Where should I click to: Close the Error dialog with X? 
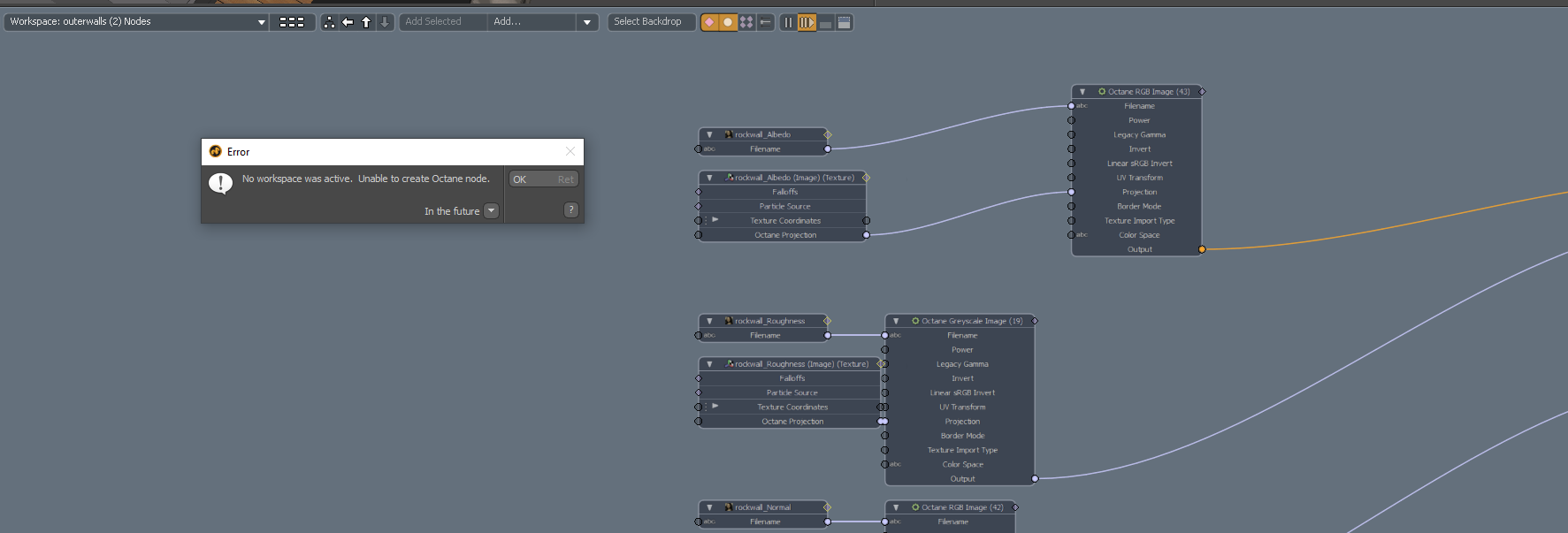pyautogui.click(x=570, y=151)
